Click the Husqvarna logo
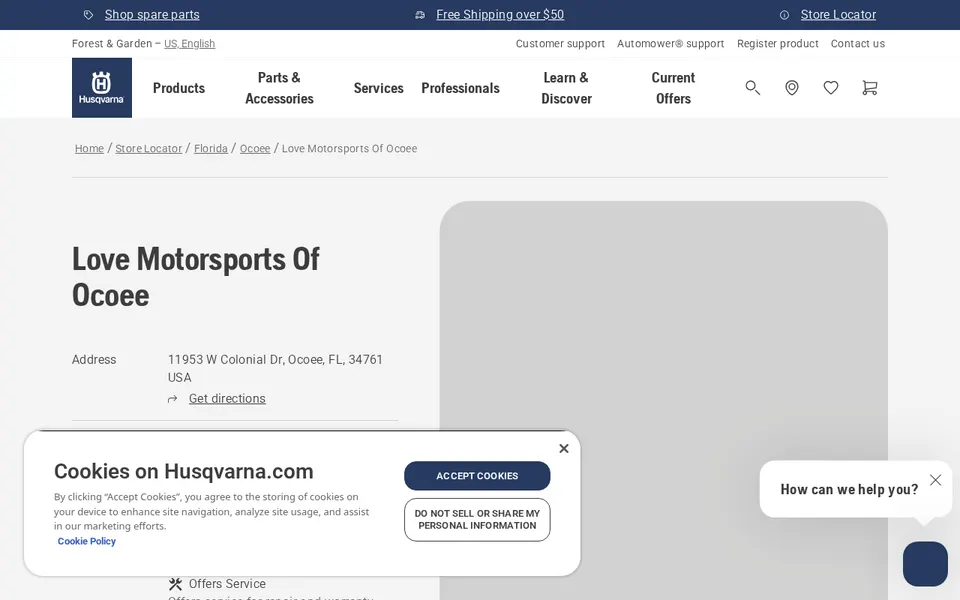Viewport: 960px width, 600px height. pyautogui.click(x=102, y=88)
